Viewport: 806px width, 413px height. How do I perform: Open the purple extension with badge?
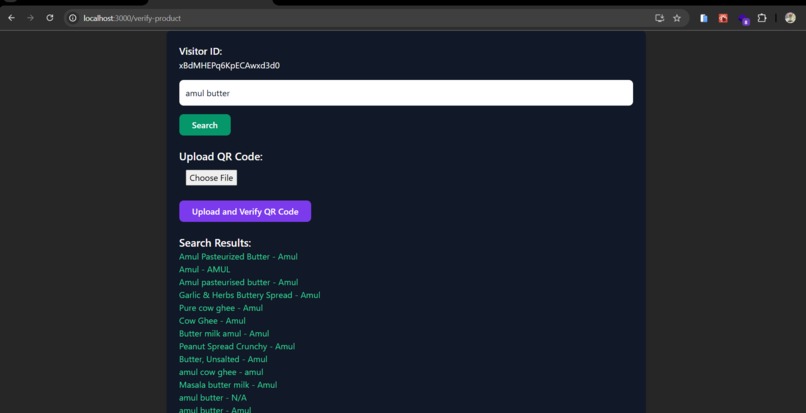coord(743,20)
